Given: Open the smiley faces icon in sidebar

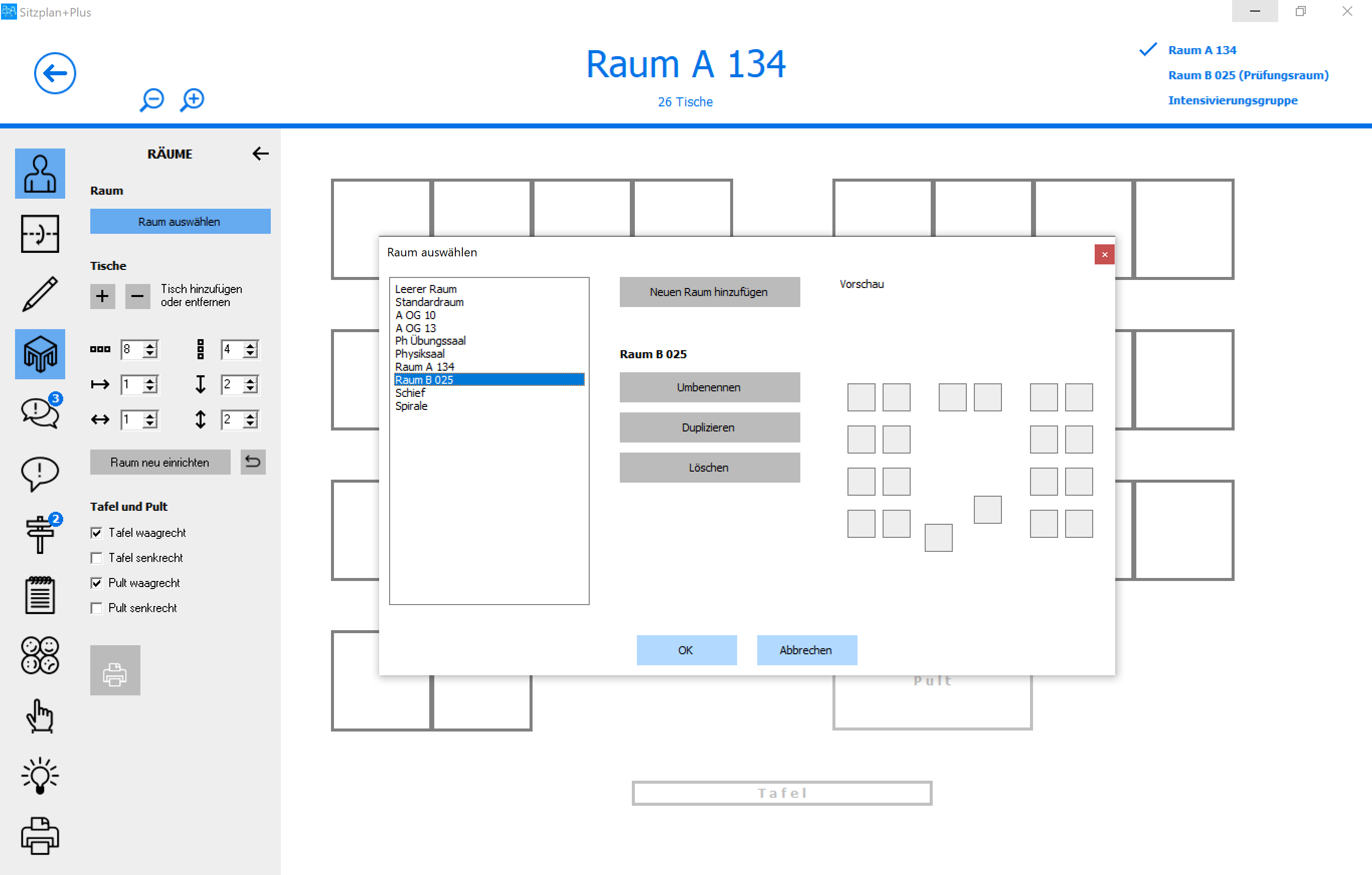Looking at the screenshot, I should click(x=40, y=655).
